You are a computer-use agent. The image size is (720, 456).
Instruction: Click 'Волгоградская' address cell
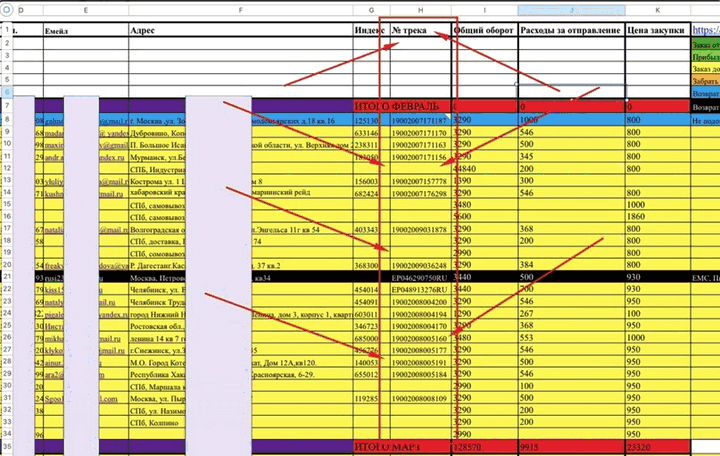[241, 230]
